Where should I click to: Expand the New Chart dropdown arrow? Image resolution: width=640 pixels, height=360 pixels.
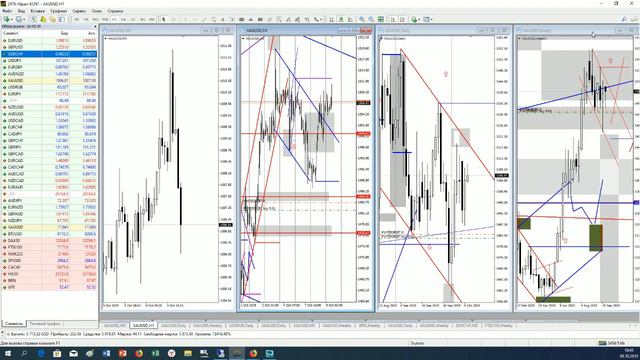(12, 19)
